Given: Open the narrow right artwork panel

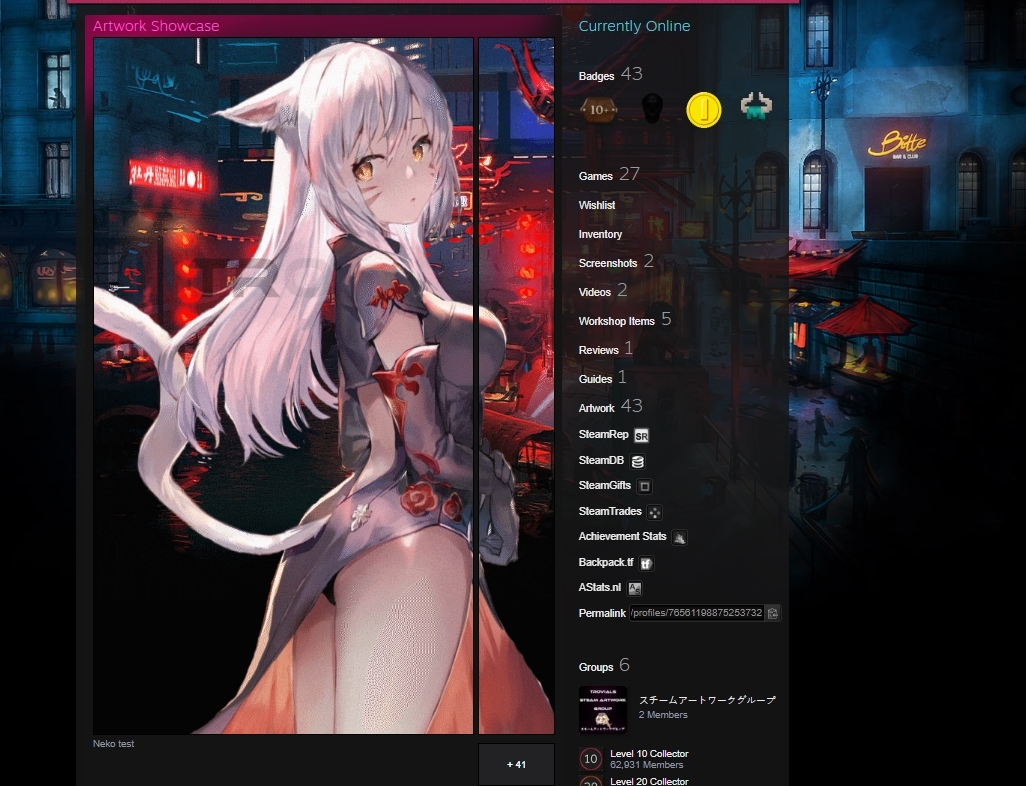Looking at the screenshot, I should (516, 385).
